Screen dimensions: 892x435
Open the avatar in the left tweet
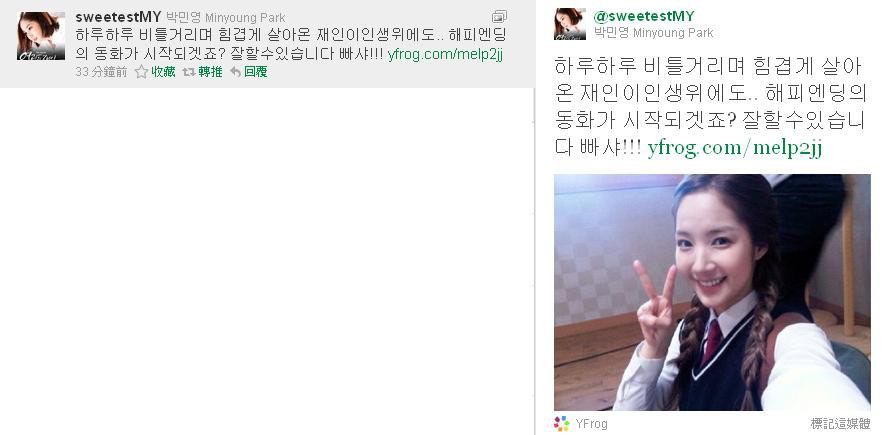(41, 36)
